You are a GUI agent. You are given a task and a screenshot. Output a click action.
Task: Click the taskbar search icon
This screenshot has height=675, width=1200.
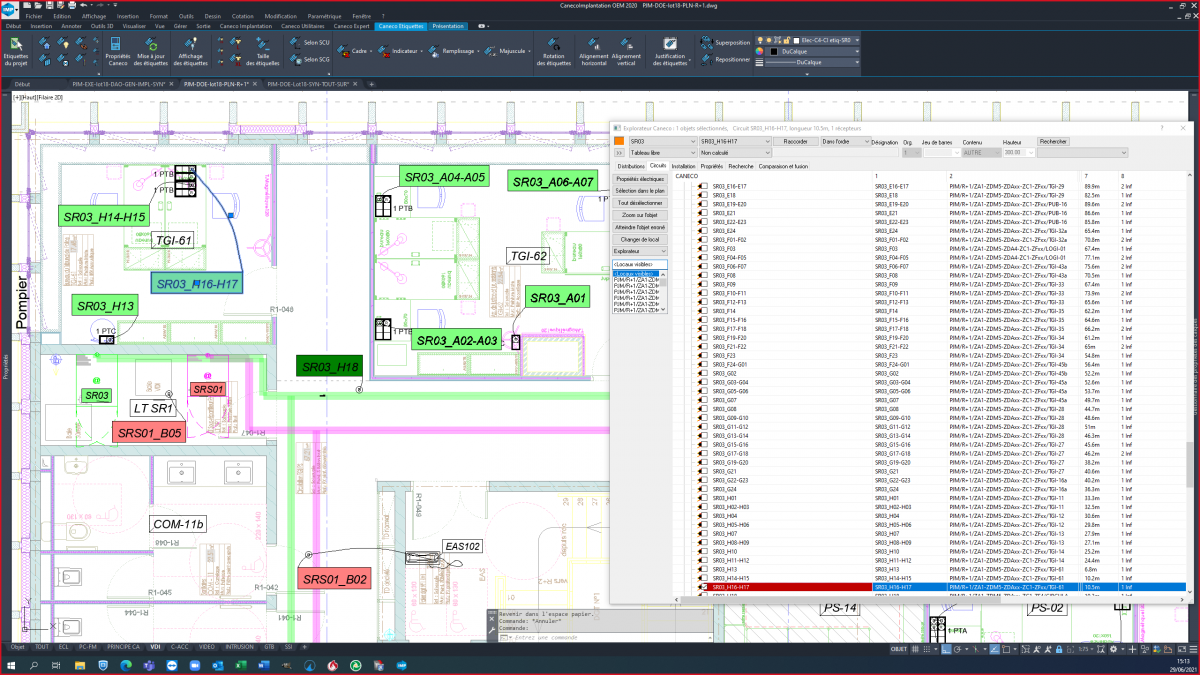[34, 664]
